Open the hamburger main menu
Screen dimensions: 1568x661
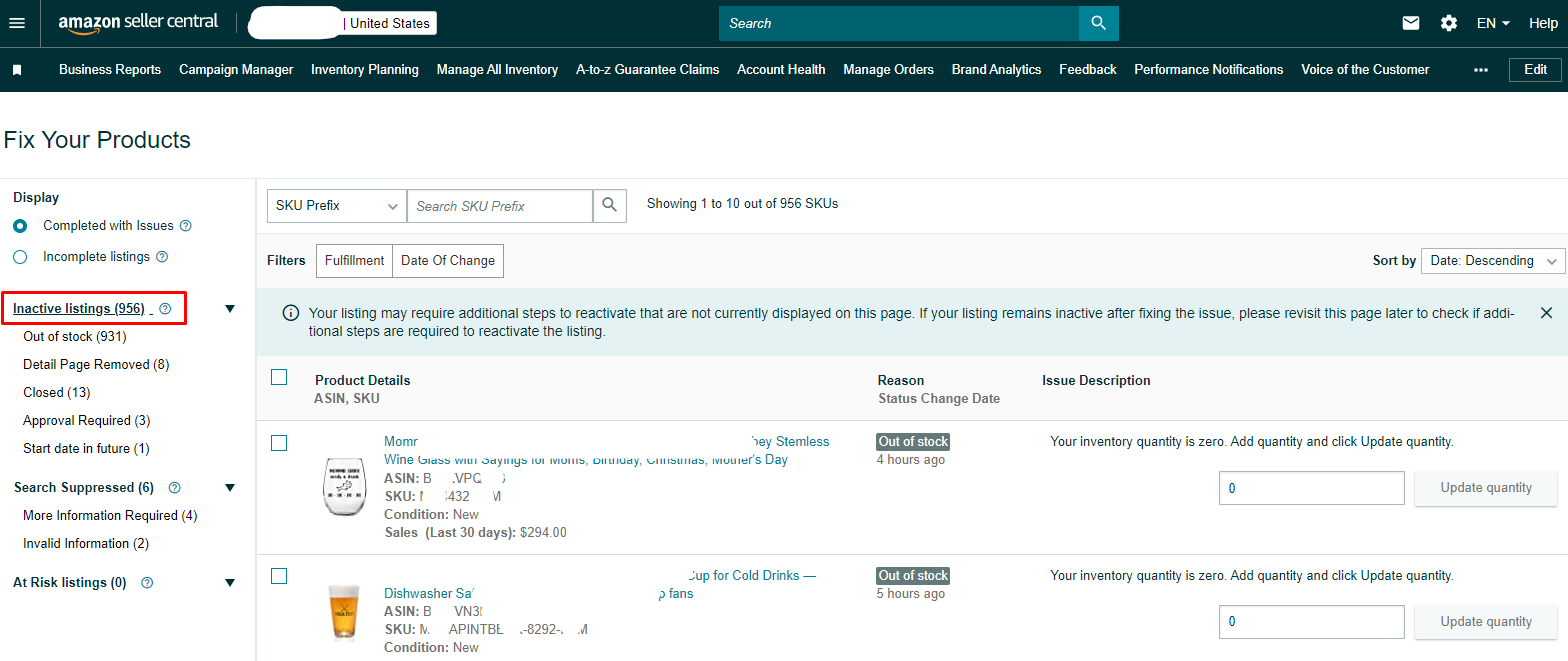coord(16,23)
